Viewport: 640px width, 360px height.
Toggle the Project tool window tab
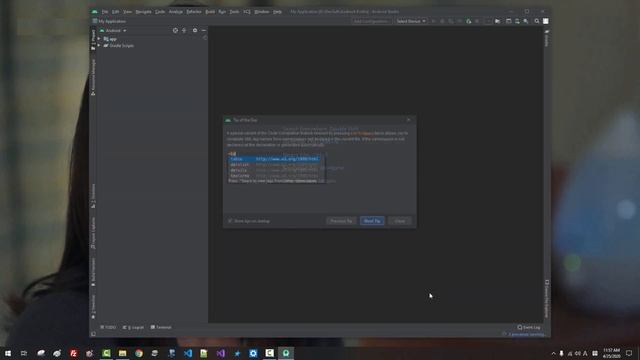tap(93, 39)
